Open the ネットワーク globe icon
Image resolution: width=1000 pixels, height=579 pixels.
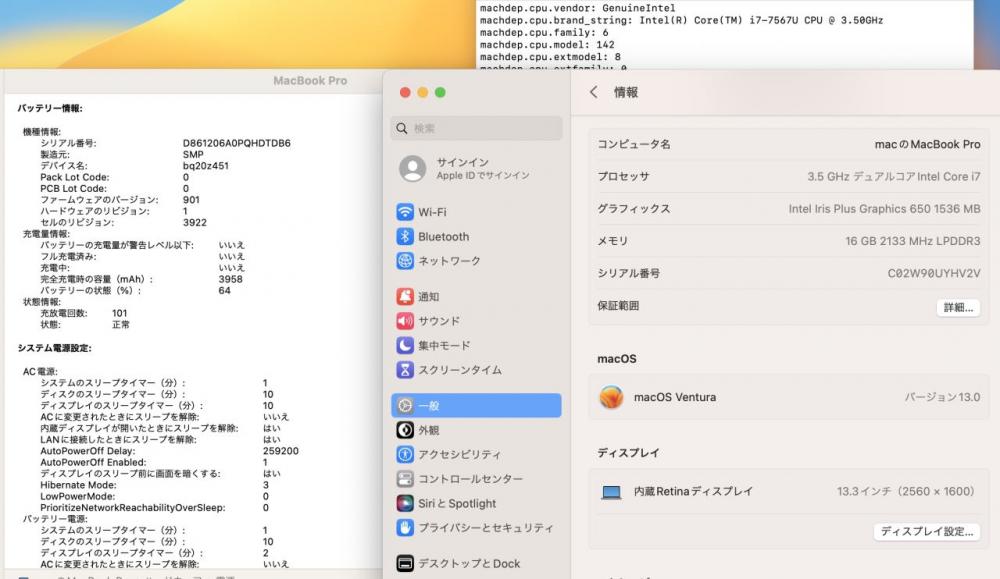[x=405, y=261]
